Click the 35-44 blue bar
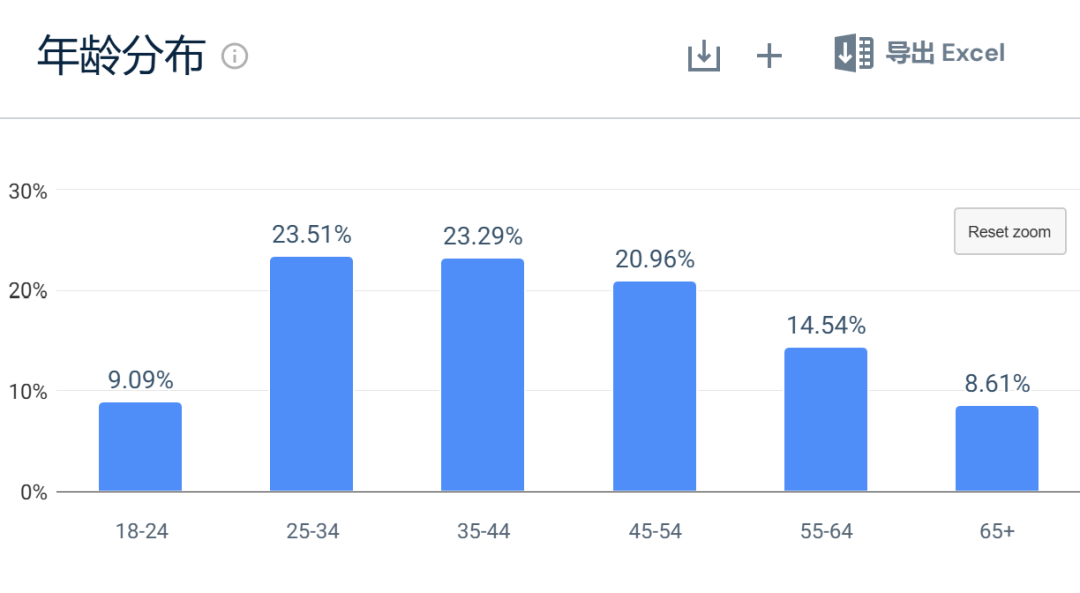This screenshot has width=1080, height=593. (x=483, y=375)
